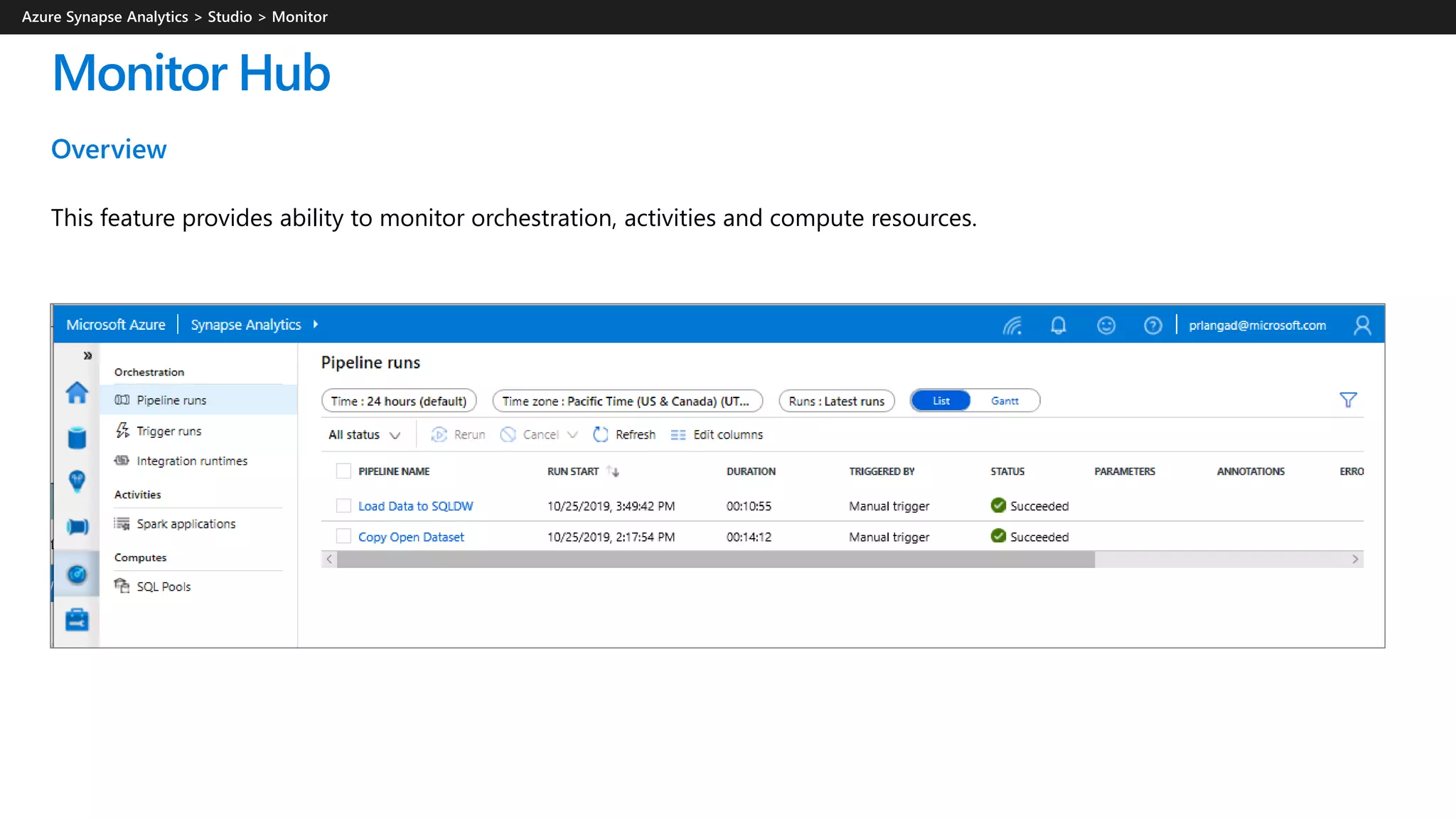
Task: Open the Time: 24 hours filter
Action: pos(399,401)
